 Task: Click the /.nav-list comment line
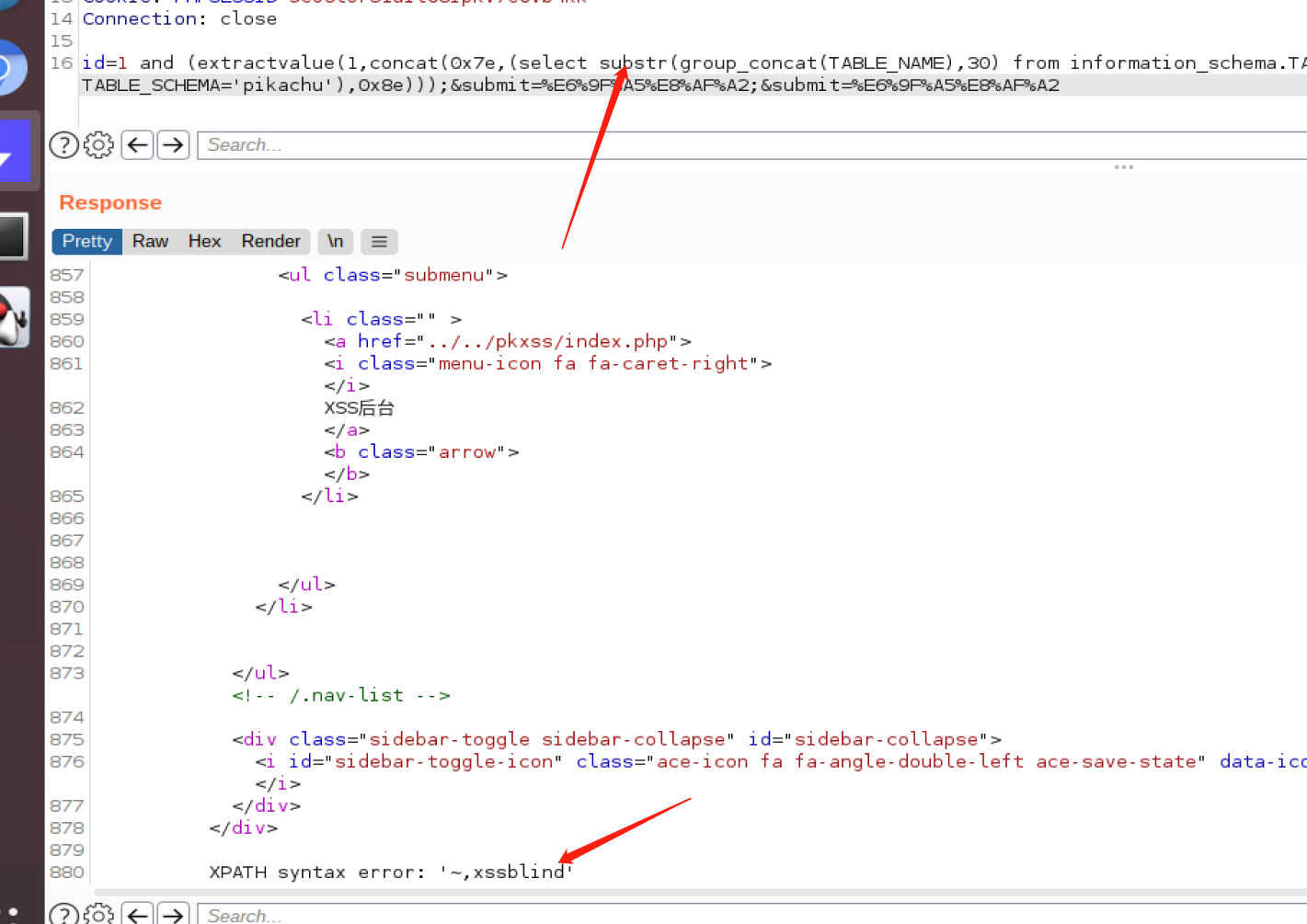point(341,695)
